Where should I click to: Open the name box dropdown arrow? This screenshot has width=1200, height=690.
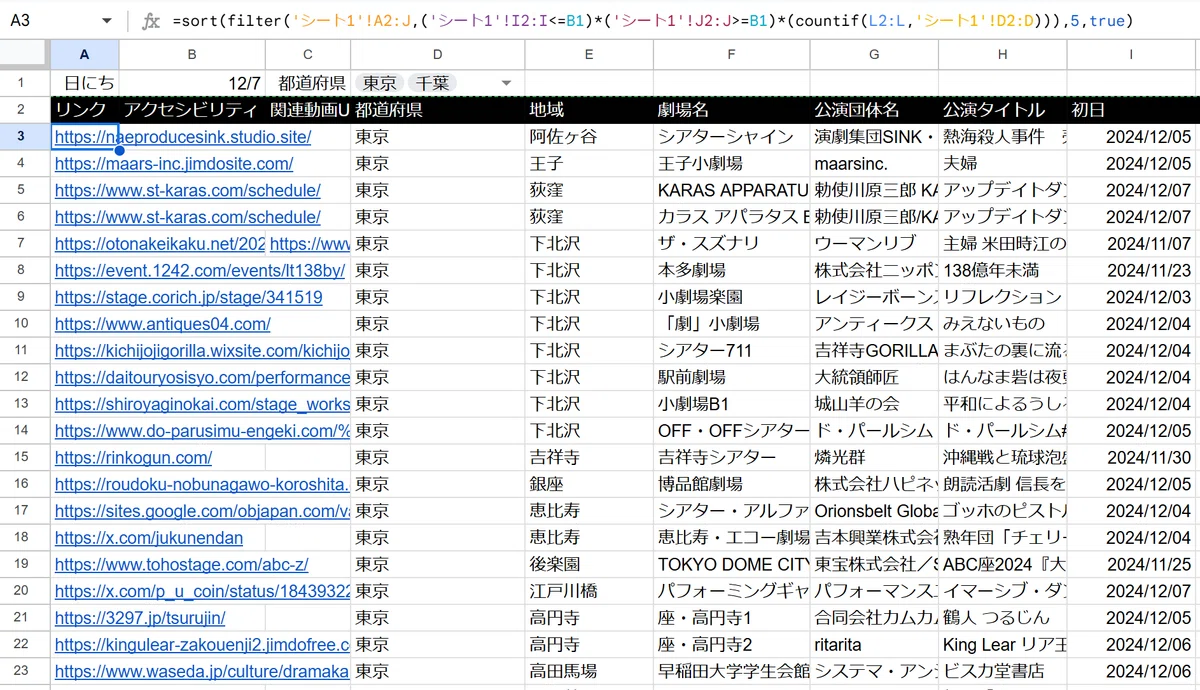pyautogui.click(x=107, y=21)
